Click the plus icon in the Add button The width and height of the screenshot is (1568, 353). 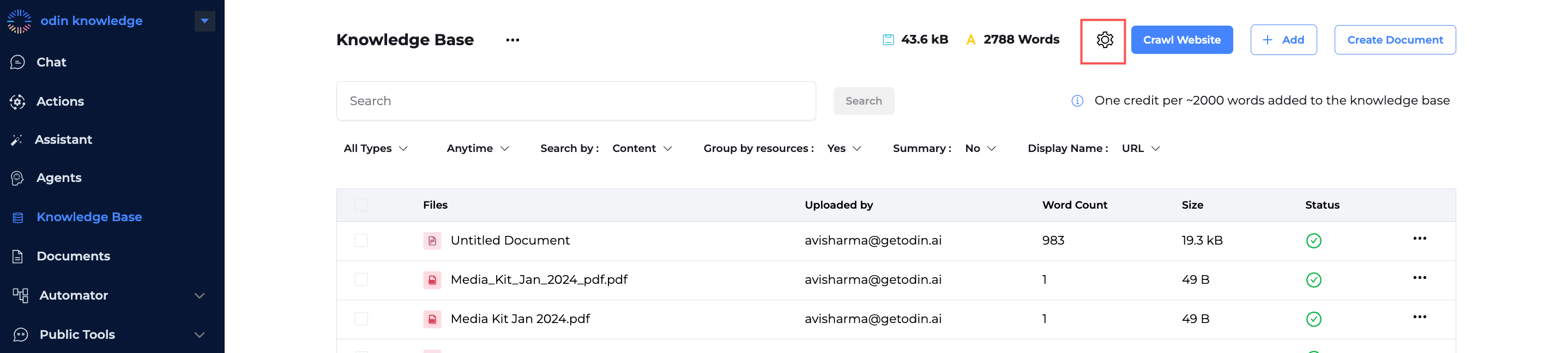pos(1267,40)
